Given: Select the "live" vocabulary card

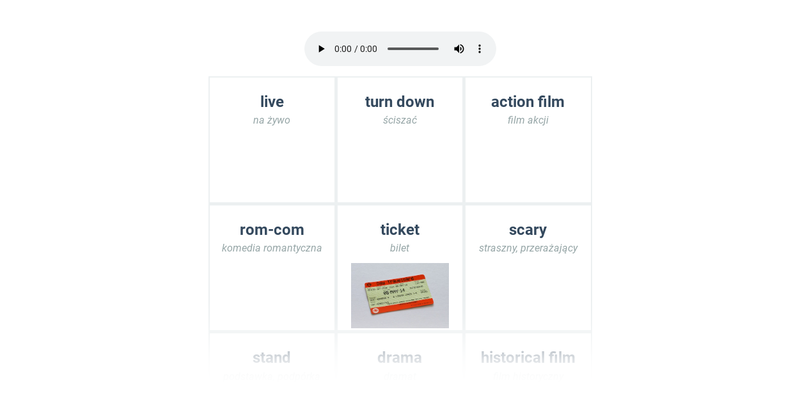Looking at the screenshot, I should [x=272, y=140].
